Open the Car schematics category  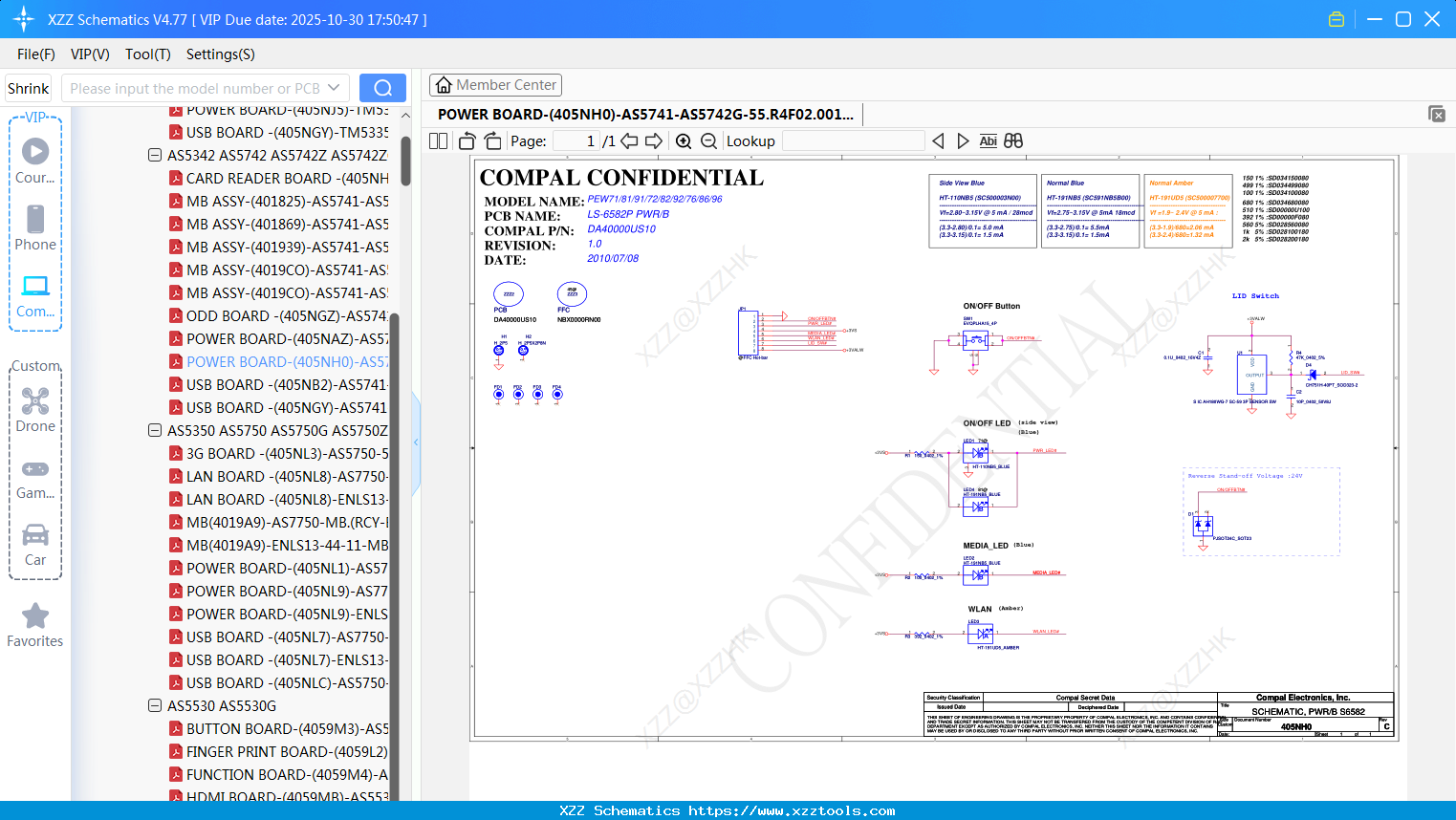(x=35, y=545)
